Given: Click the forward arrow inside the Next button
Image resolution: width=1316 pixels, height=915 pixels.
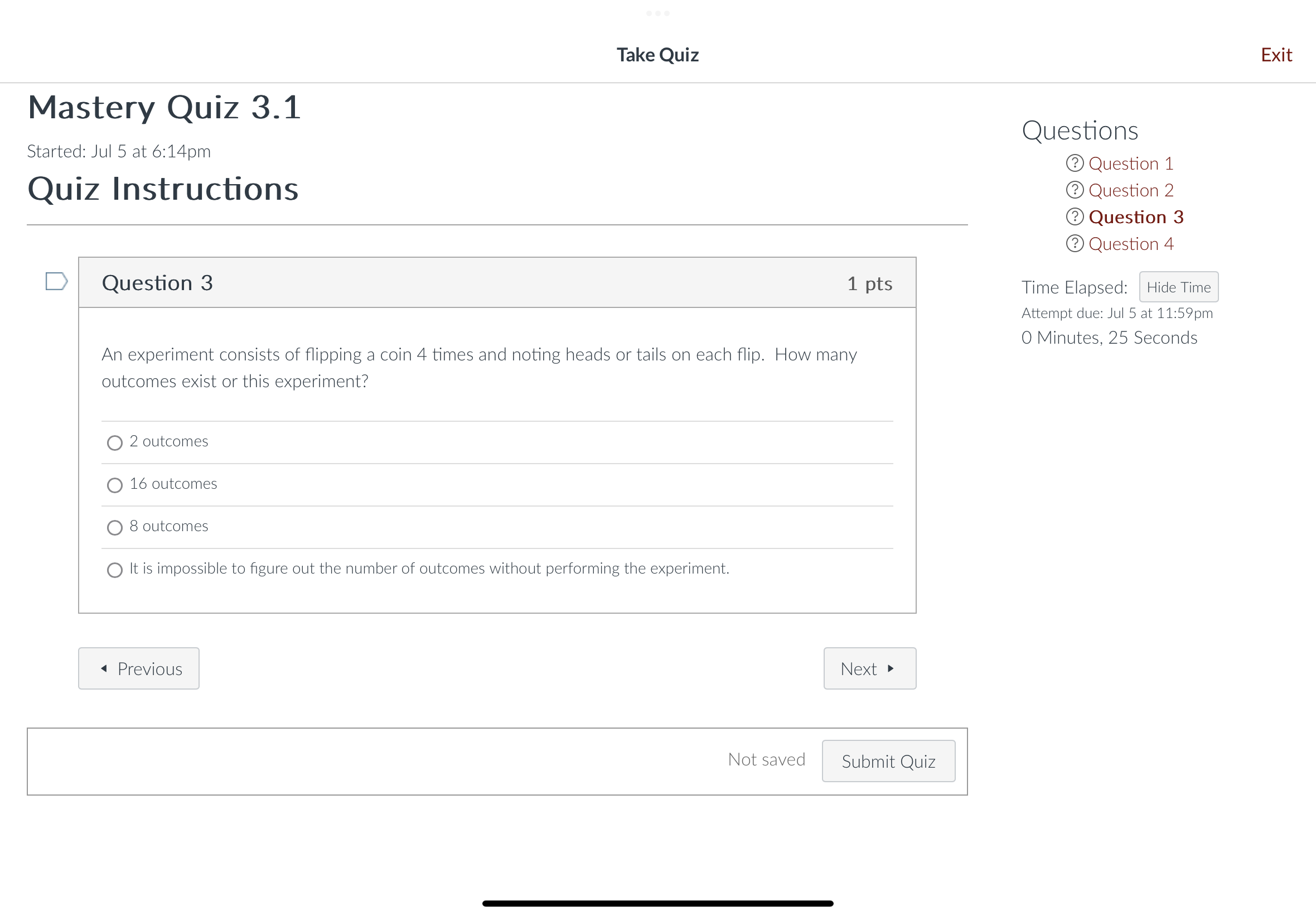Looking at the screenshot, I should (x=892, y=668).
